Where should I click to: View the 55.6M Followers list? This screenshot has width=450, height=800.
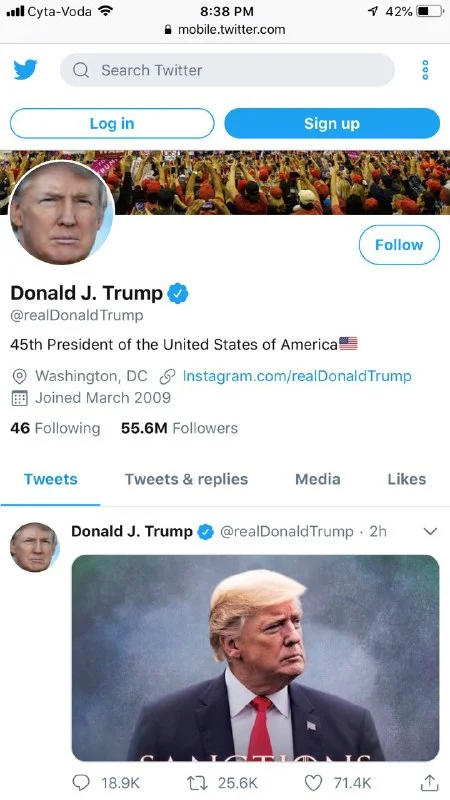click(x=179, y=428)
